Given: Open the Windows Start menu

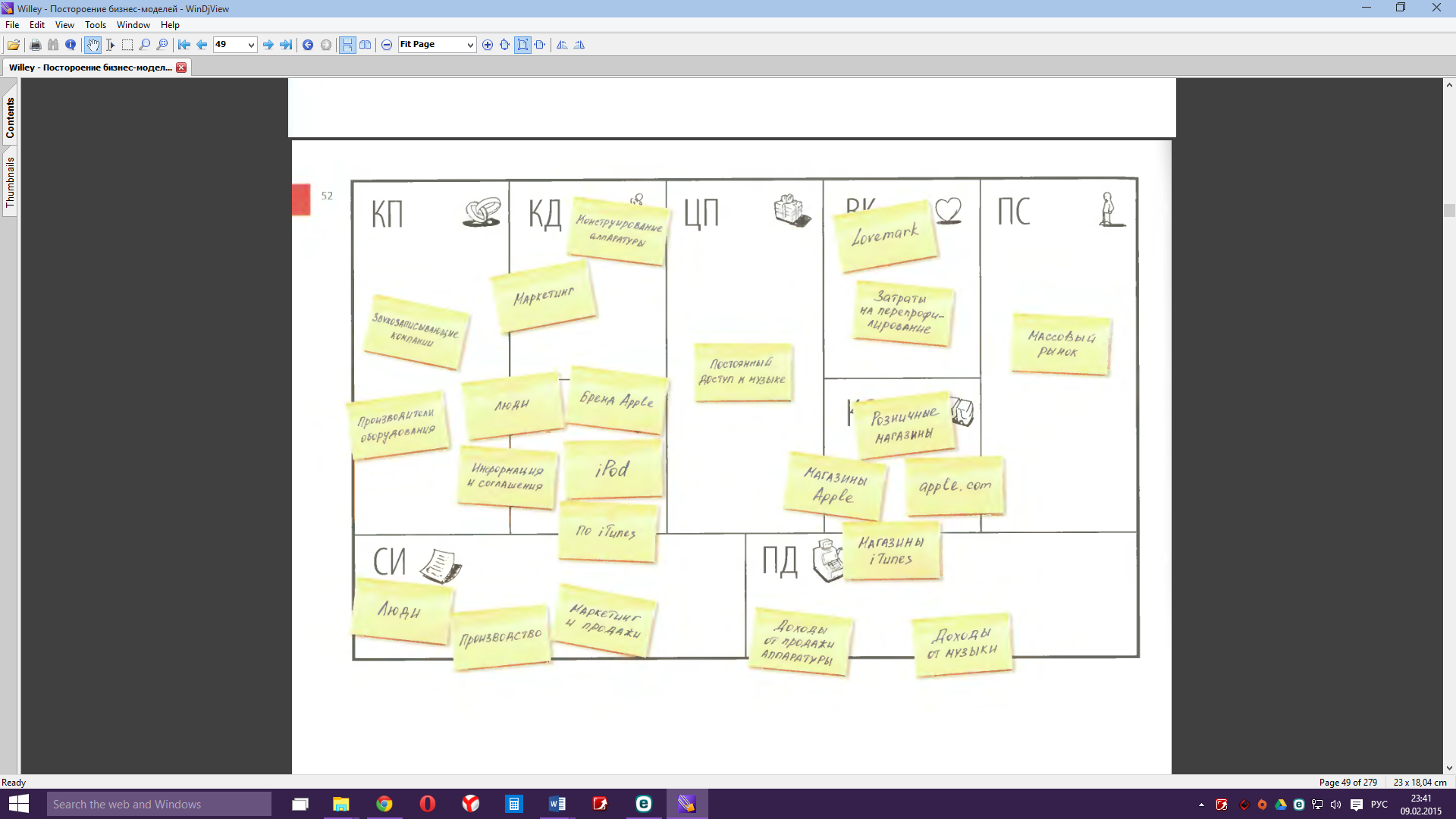Looking at the screenshot, I should [18, 804].
